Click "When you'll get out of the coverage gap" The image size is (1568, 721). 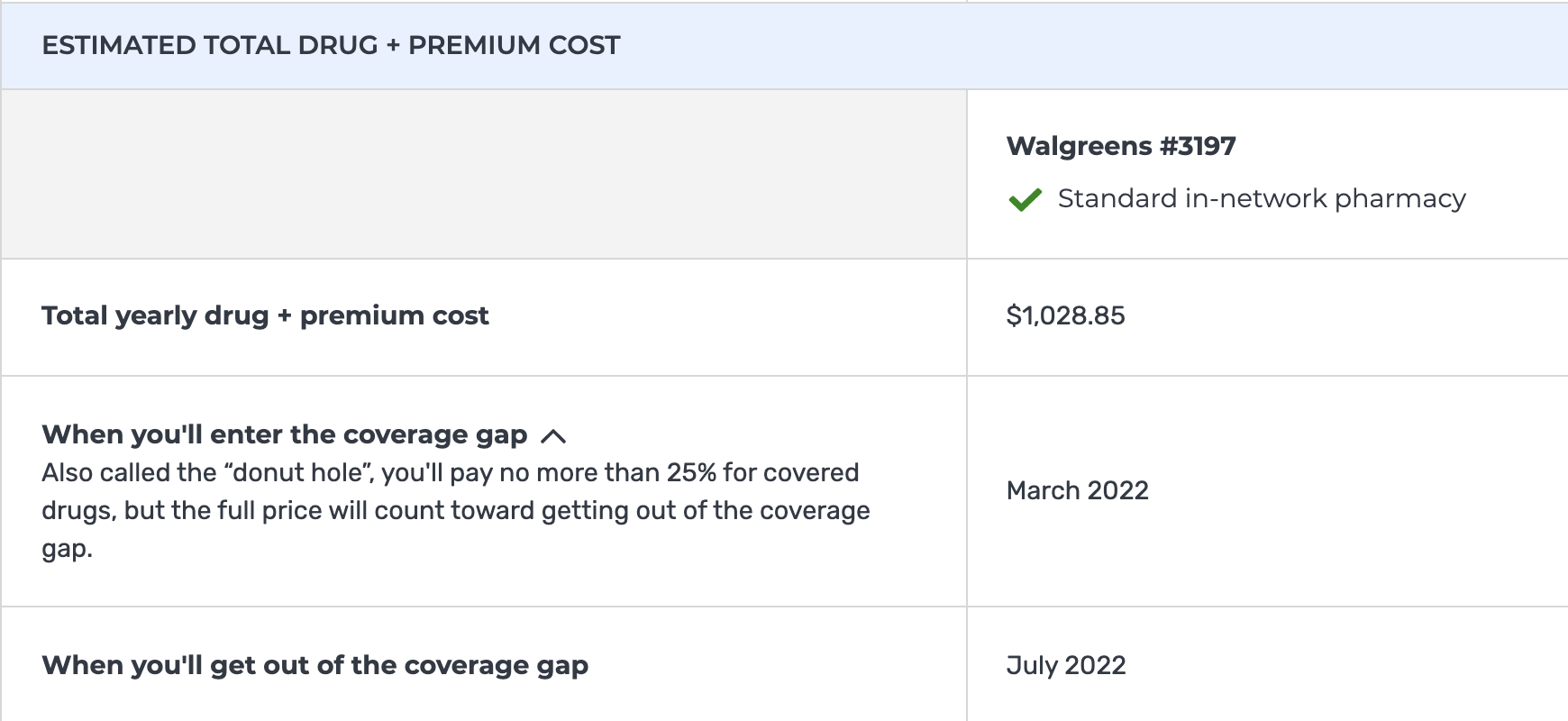[x=315, y=665]
